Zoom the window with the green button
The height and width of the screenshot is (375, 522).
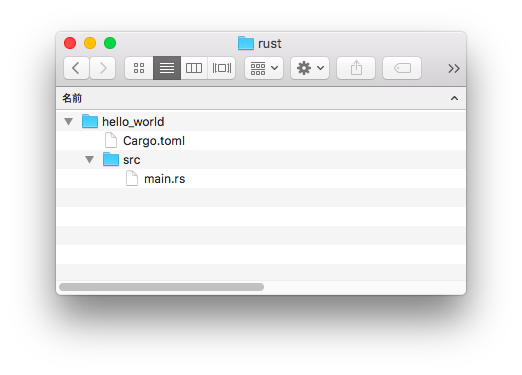point(110,43)
